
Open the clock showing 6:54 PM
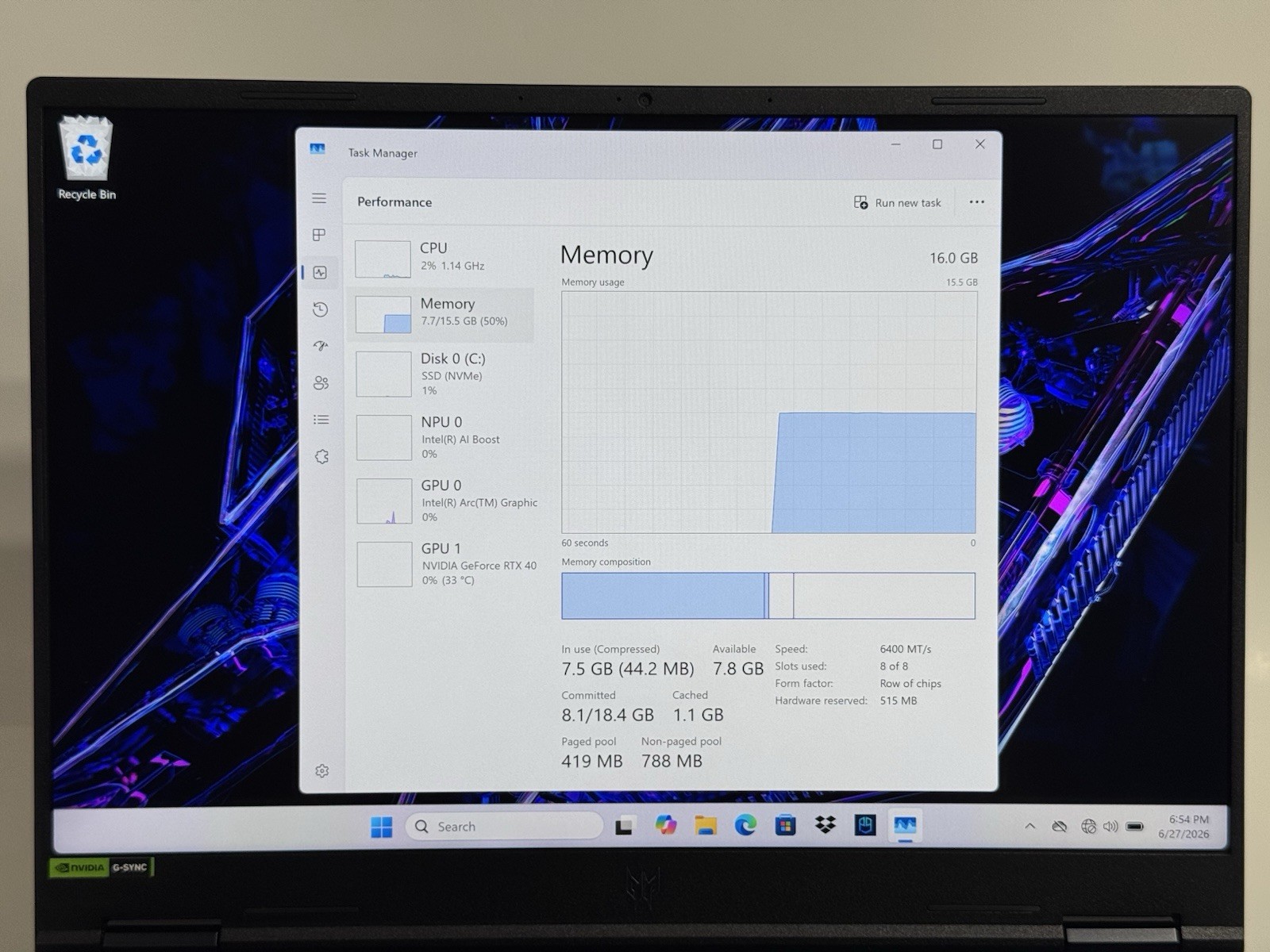(1184, 827)
